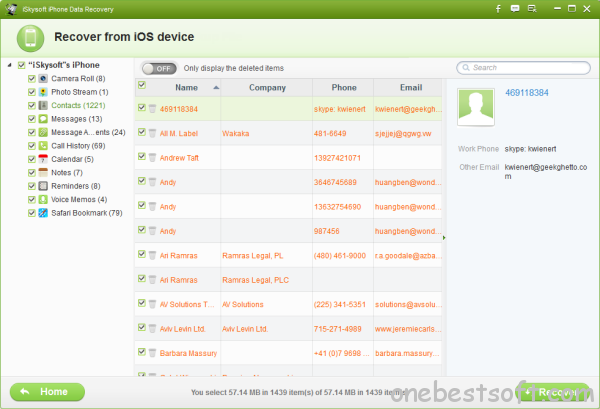Open Reminders (8) category
Screen dimensions: 600x409
76,186
